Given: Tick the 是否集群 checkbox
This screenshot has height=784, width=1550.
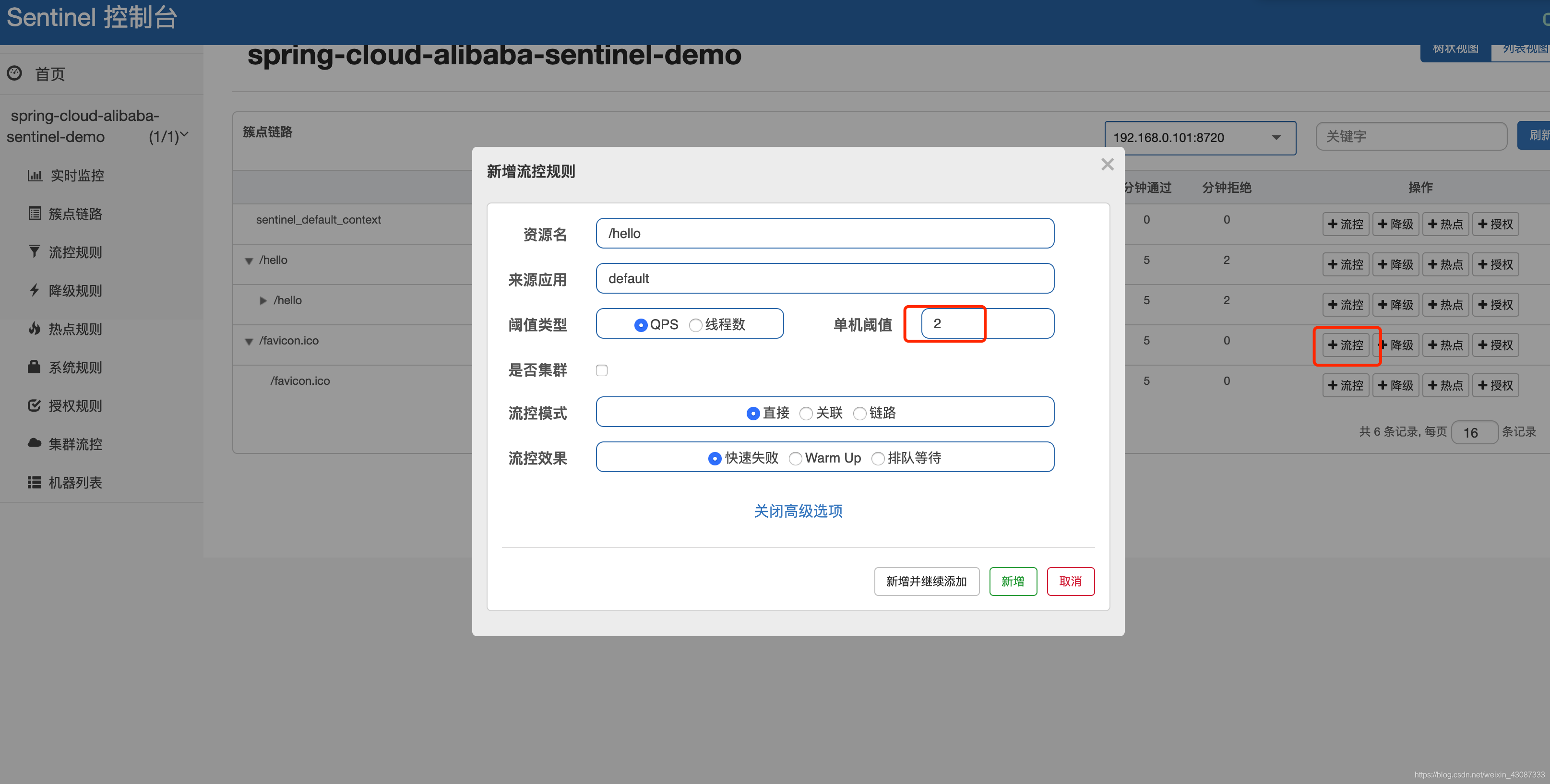Looking at the screenshot, I should (602, 370).
